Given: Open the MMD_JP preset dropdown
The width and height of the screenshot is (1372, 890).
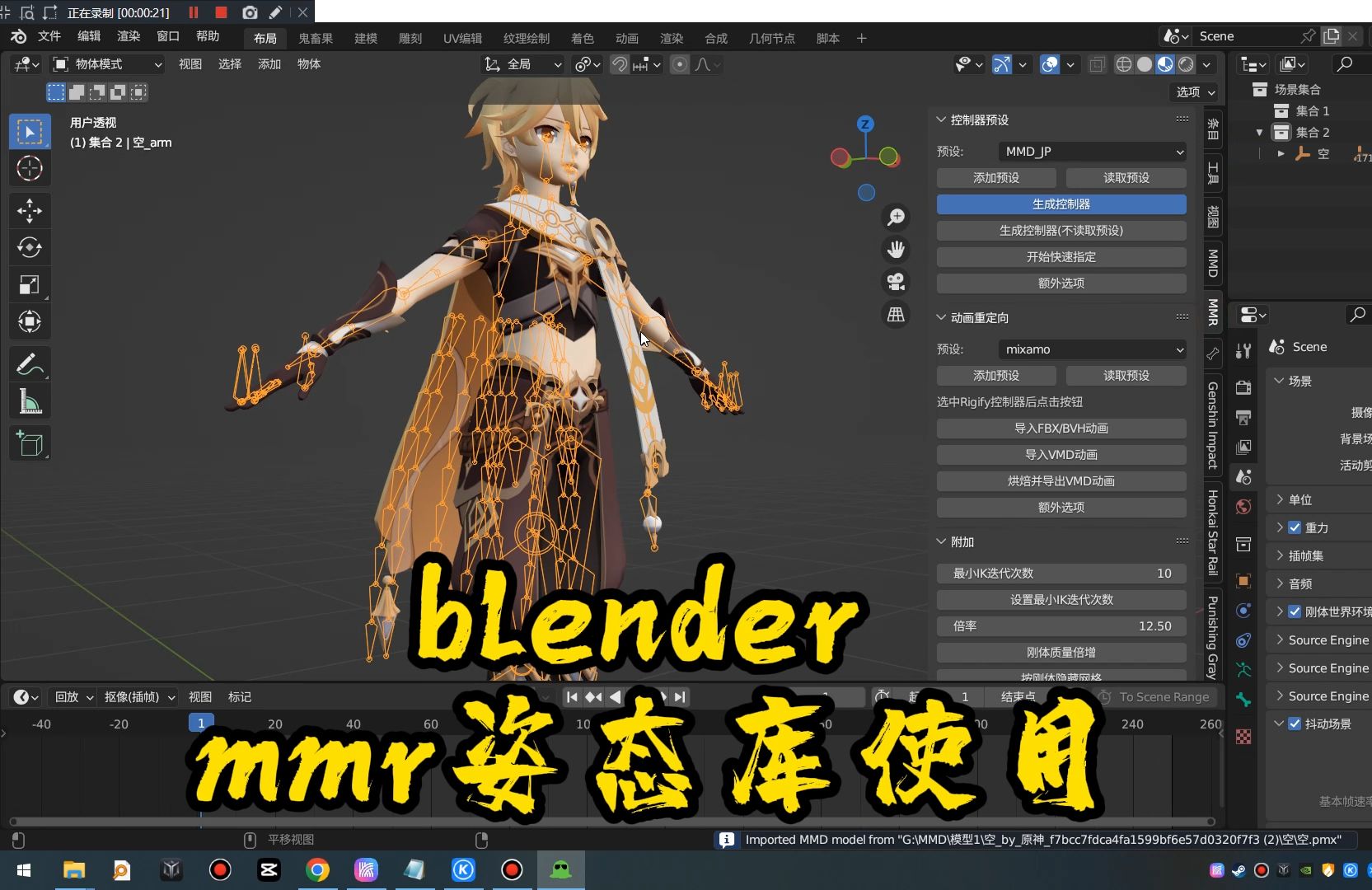Looking at the screenshot, I should point(1093,152).
